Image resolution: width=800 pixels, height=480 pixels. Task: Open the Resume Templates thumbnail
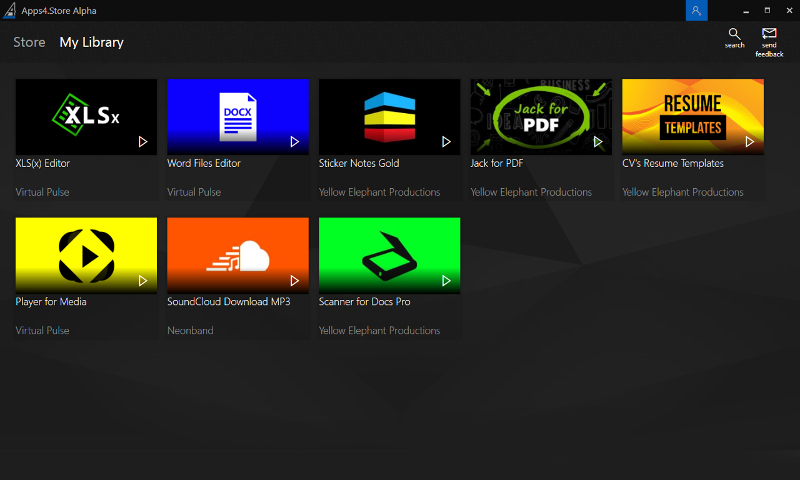click(693, 117)
